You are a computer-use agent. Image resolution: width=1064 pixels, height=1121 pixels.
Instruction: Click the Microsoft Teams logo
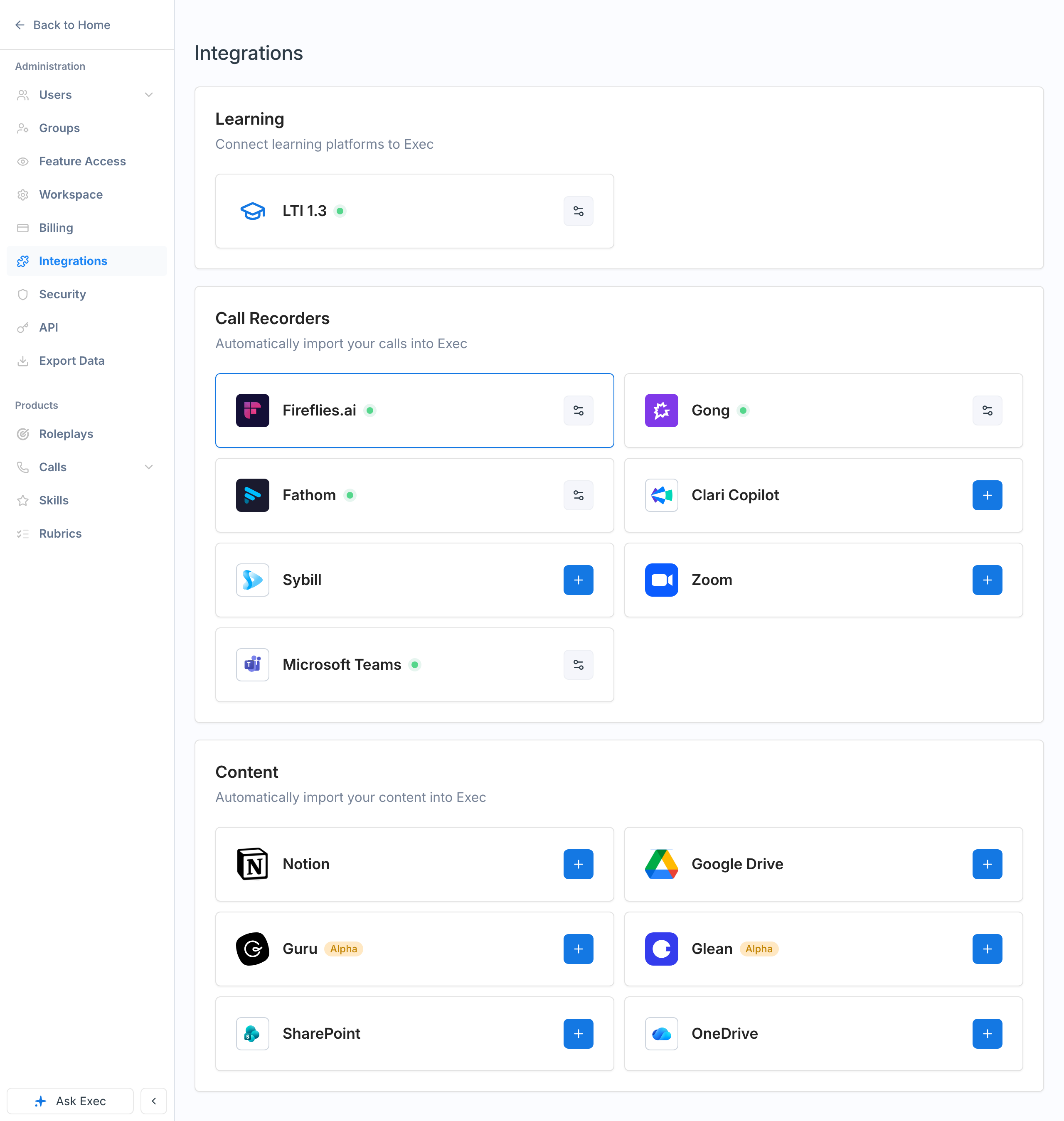pos(252,664)
